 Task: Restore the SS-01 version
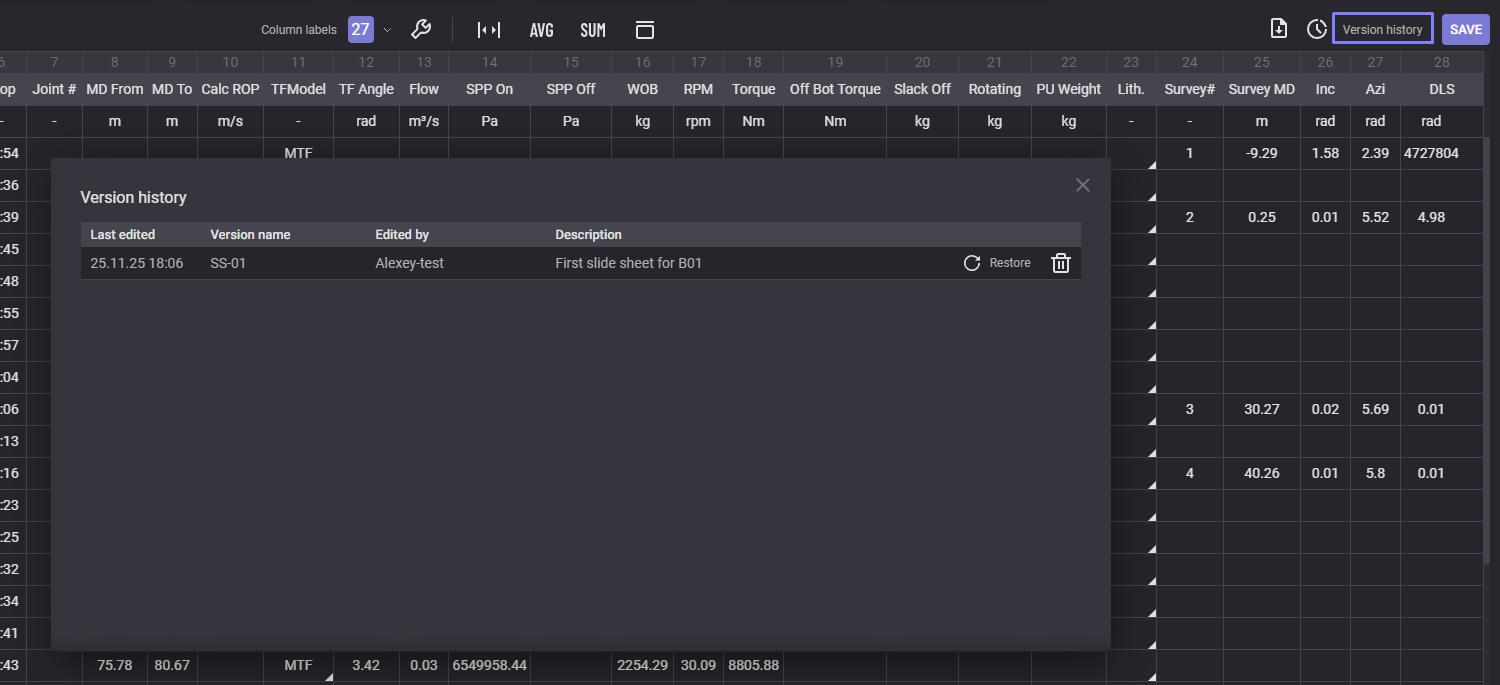tap(997, 263)
